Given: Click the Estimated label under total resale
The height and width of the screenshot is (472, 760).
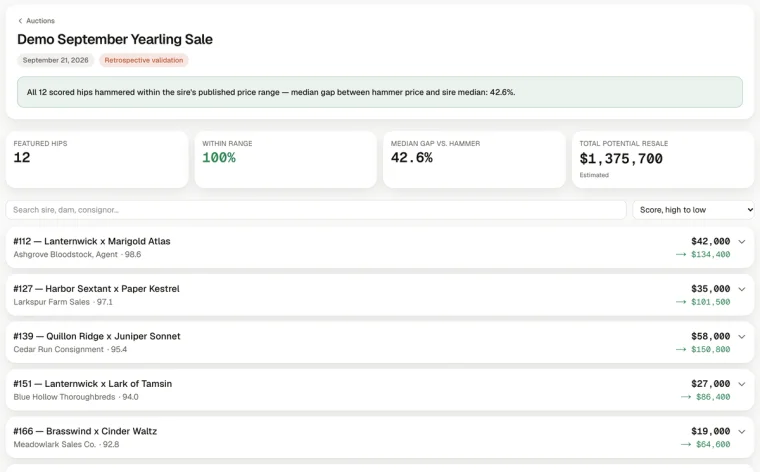Looking at the screenshot, I should pyautogui.click(x=594, y=175).
